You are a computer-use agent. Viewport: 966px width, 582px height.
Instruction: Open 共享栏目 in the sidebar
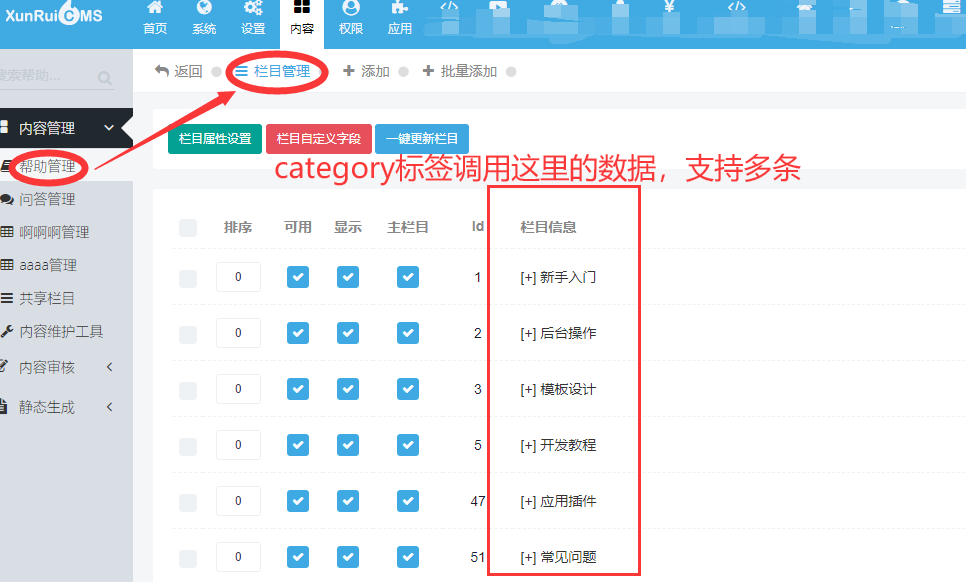pyautogui.click(x=47, y=299)
